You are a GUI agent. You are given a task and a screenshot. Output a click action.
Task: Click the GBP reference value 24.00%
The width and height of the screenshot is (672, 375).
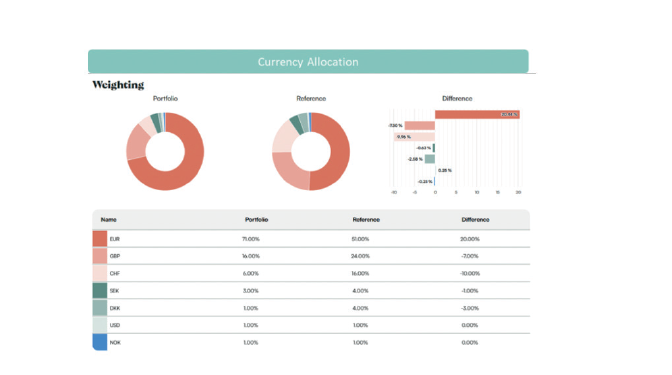coord(360,256)
